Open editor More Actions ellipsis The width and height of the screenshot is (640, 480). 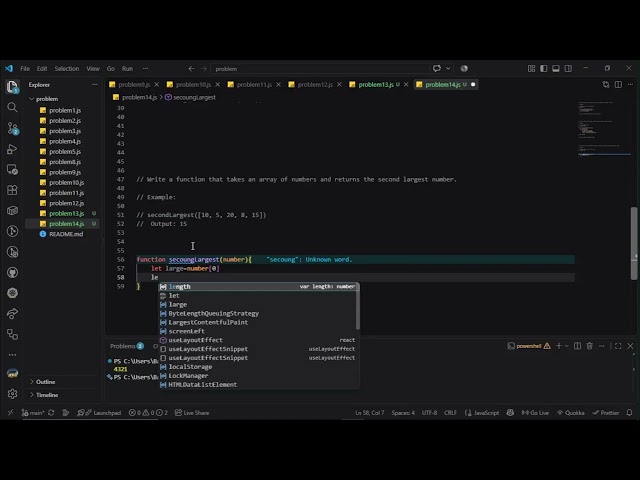click(630, 84)
